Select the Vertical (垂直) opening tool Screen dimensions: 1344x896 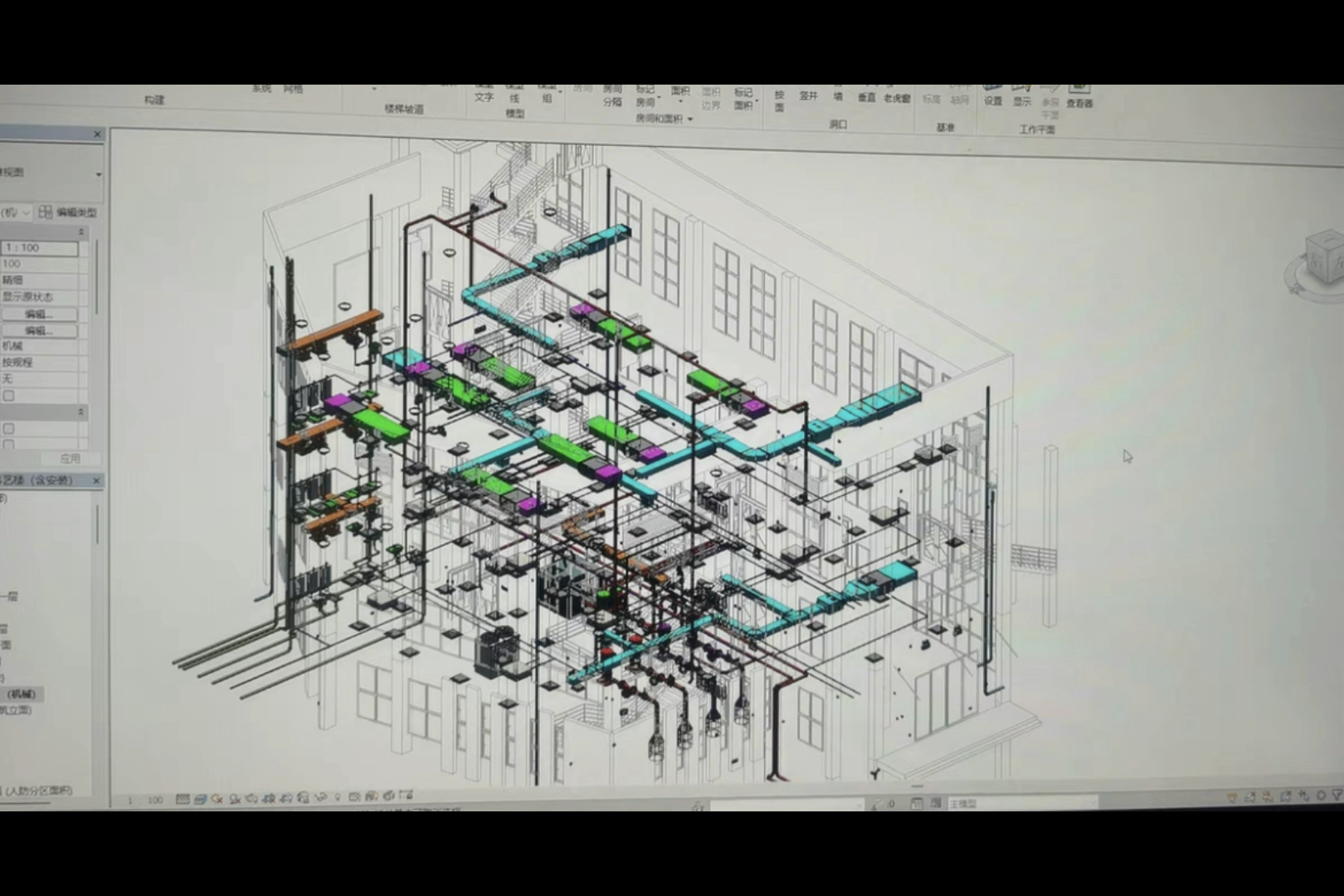(866, 95)
